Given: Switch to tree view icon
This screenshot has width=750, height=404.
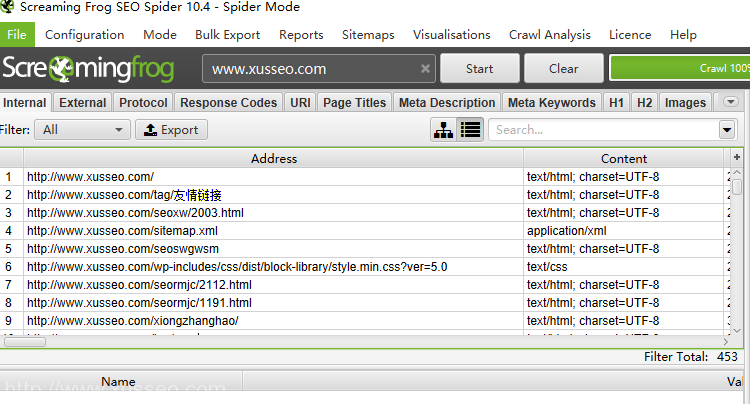Looking at the screenshot, I should [x=443, y=130].
